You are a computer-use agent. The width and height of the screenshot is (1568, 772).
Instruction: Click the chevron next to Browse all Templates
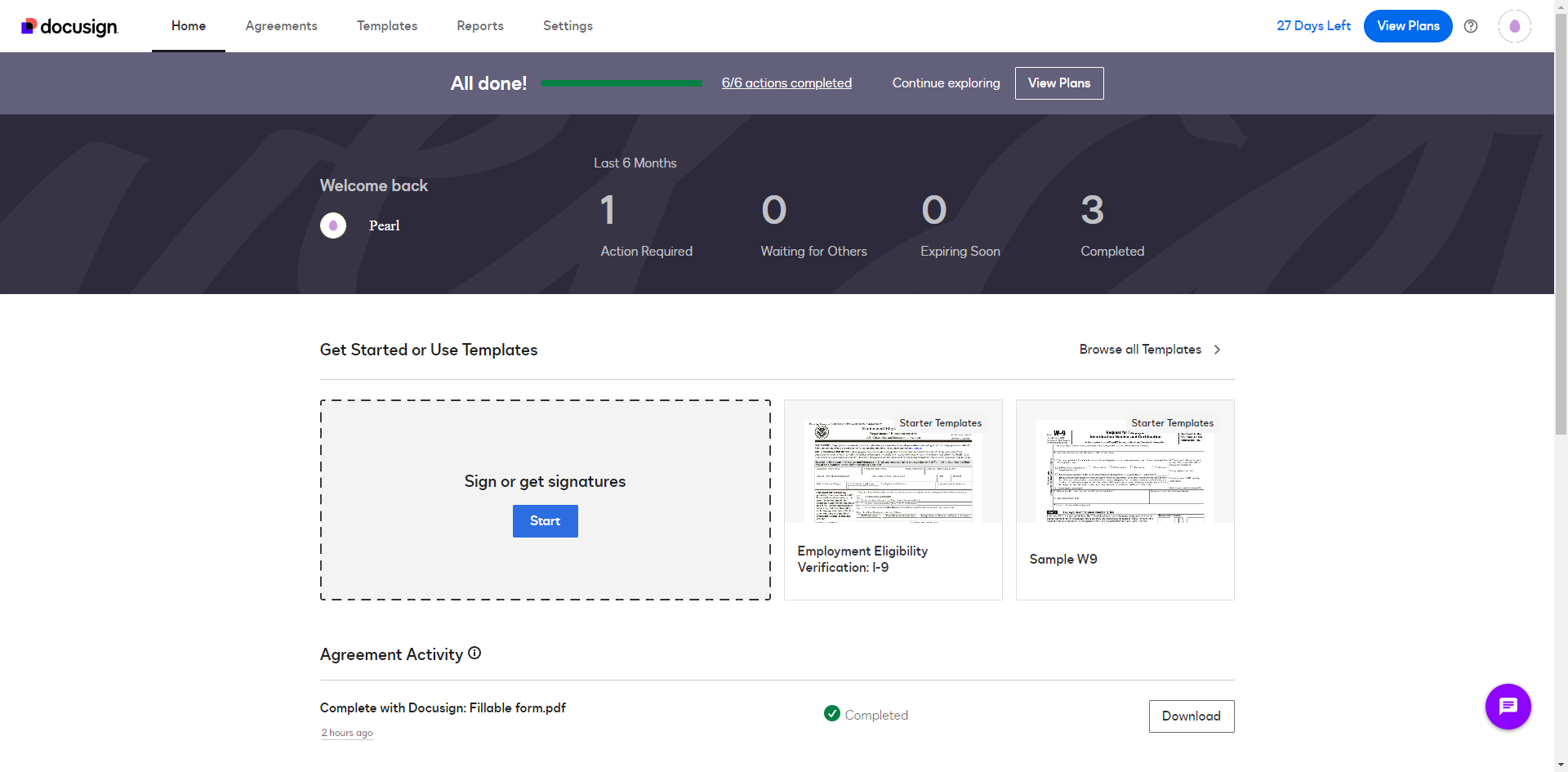point(1217,350)
